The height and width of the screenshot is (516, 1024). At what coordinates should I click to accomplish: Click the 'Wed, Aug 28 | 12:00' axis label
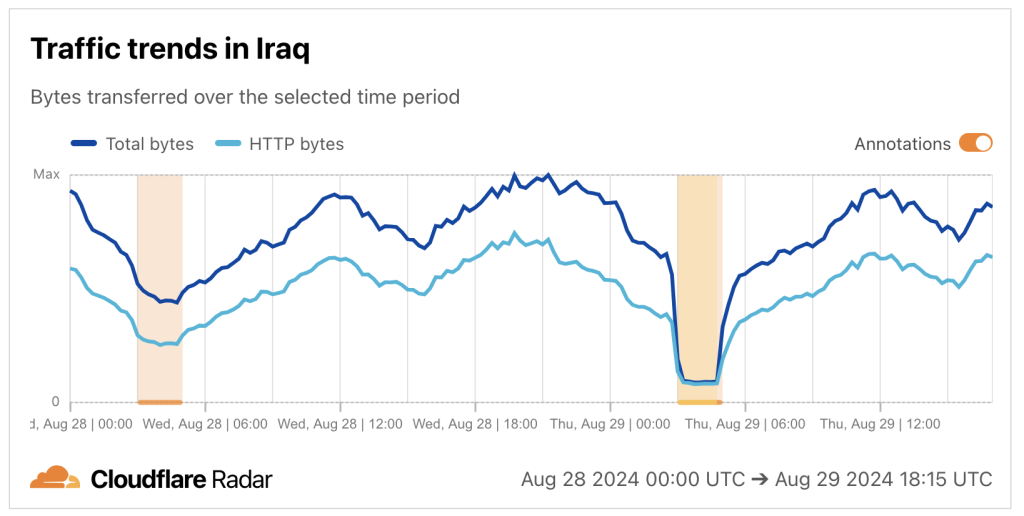click(340, 424)
